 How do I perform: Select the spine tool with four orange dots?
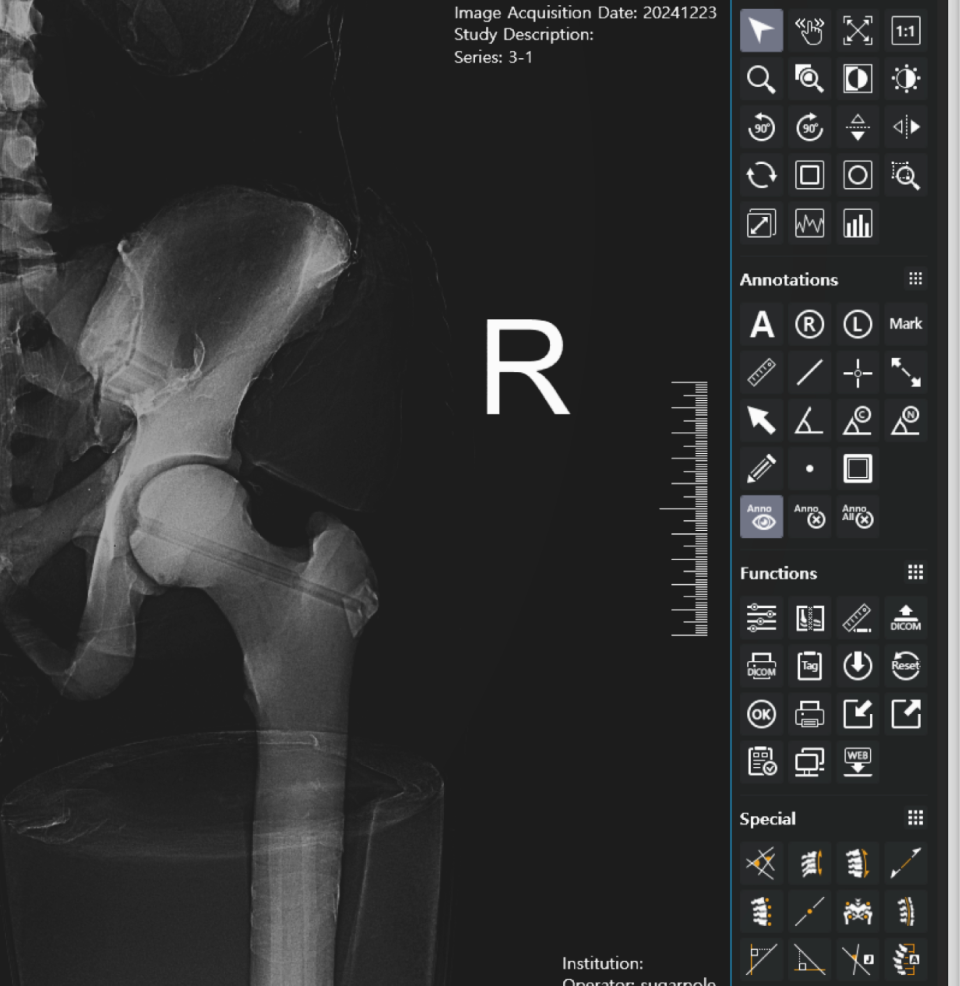click(761, 911)
